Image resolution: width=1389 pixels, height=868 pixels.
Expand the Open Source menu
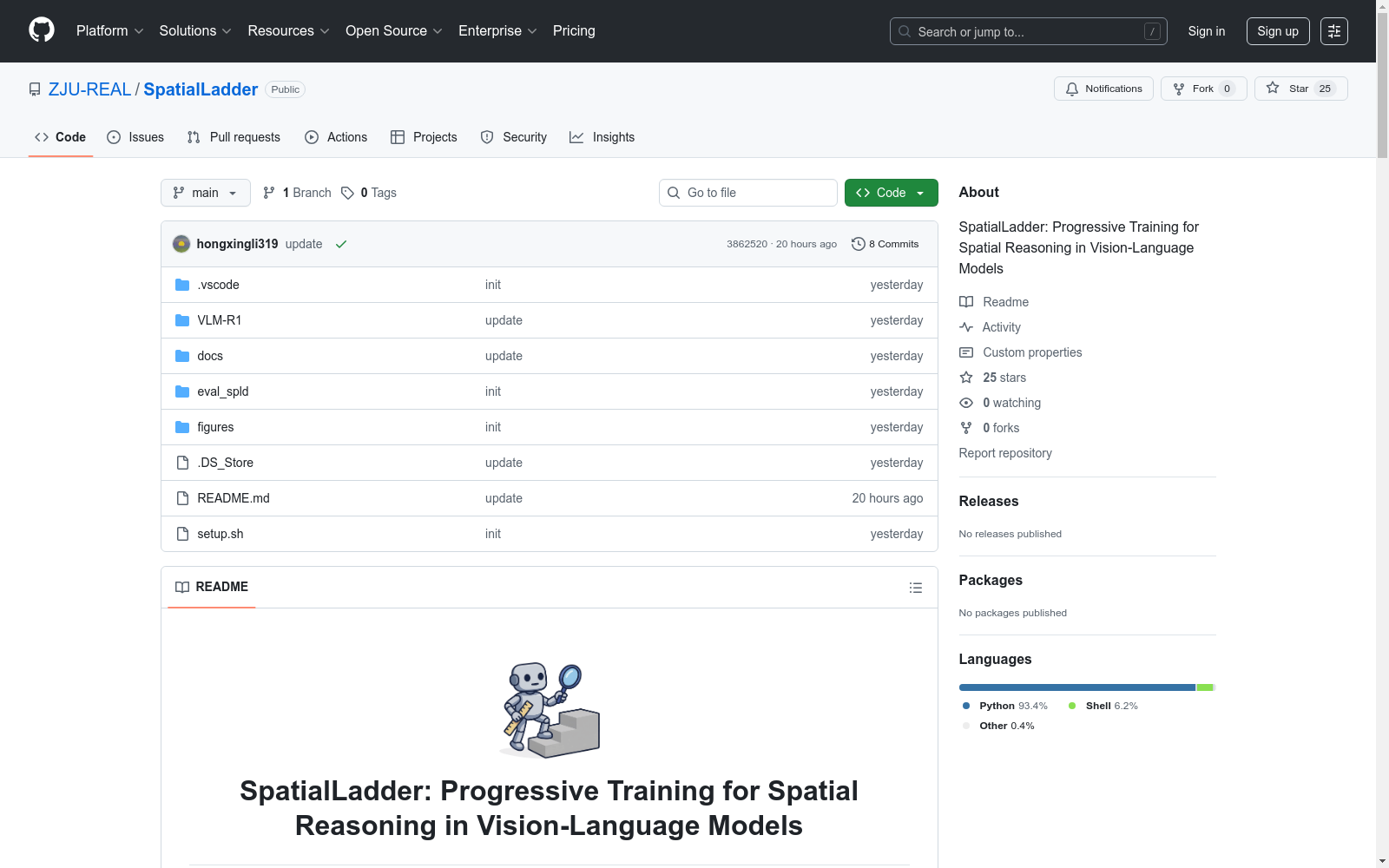[x=394, y=30]
